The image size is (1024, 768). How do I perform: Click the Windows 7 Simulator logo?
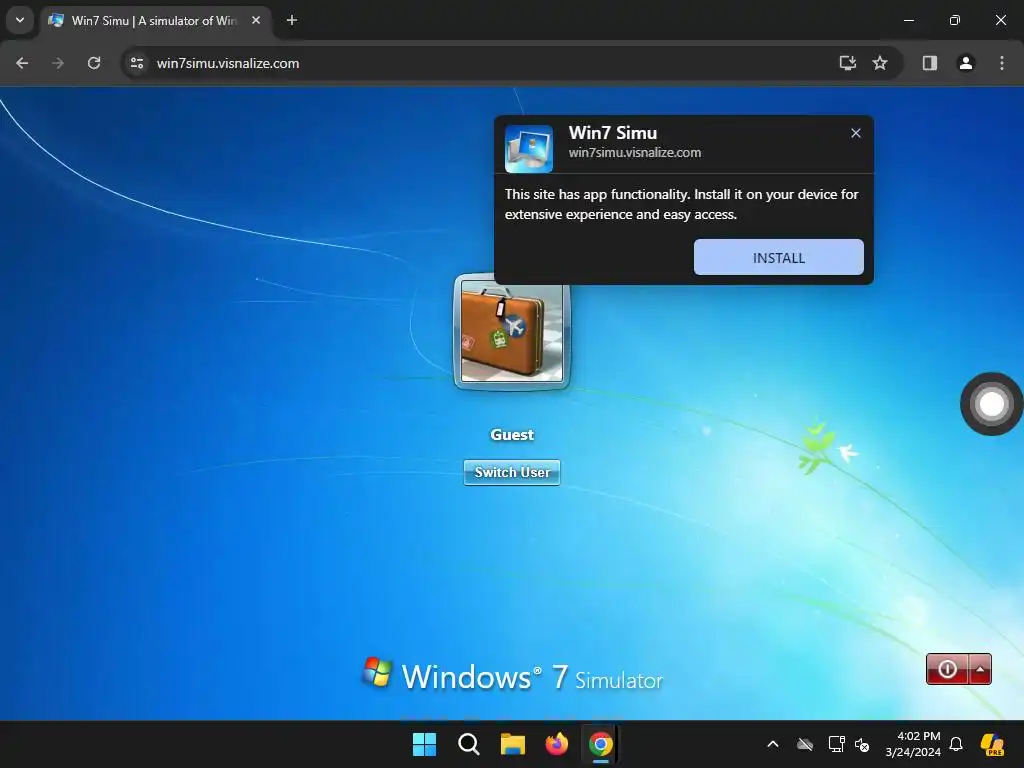click(513, 675)
